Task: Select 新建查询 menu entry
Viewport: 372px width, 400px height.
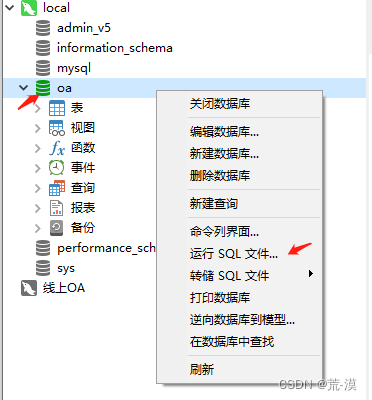Action: (x=214, y=203)
